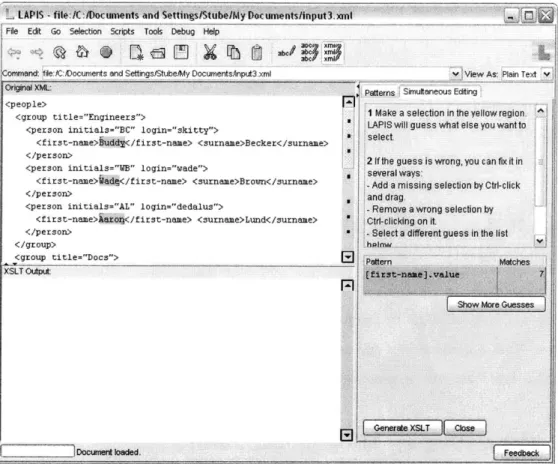
Task: Click XSLT Output scroll up arrow
Action: pos(347,285)
